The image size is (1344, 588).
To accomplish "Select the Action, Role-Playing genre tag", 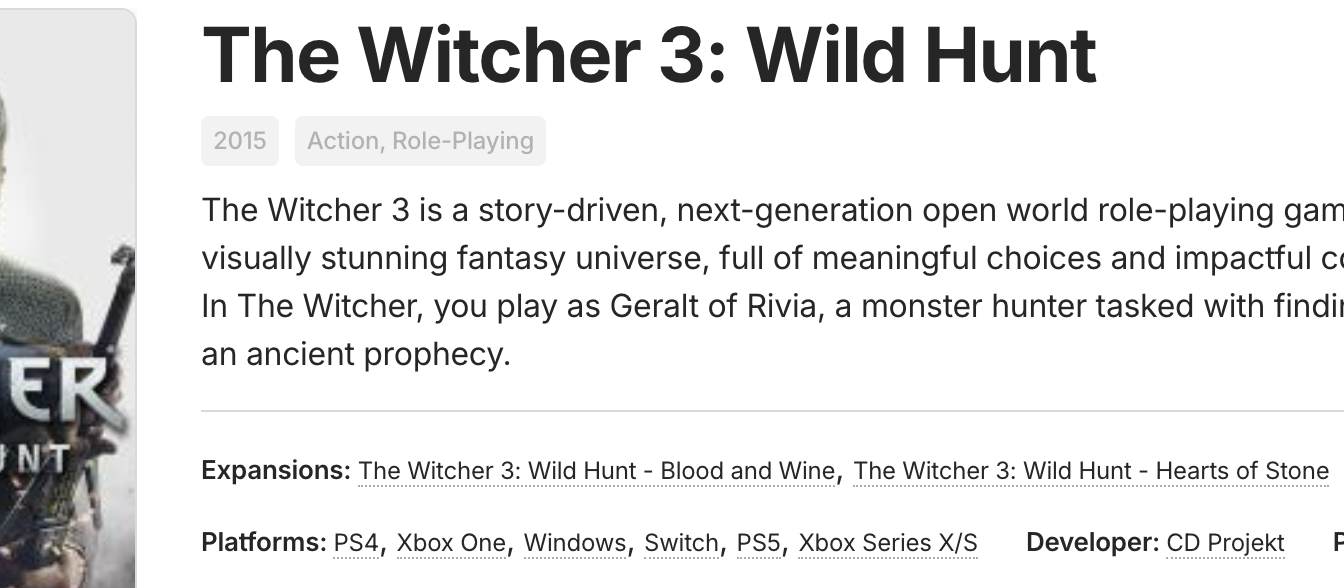I will [x=420, y=141].
